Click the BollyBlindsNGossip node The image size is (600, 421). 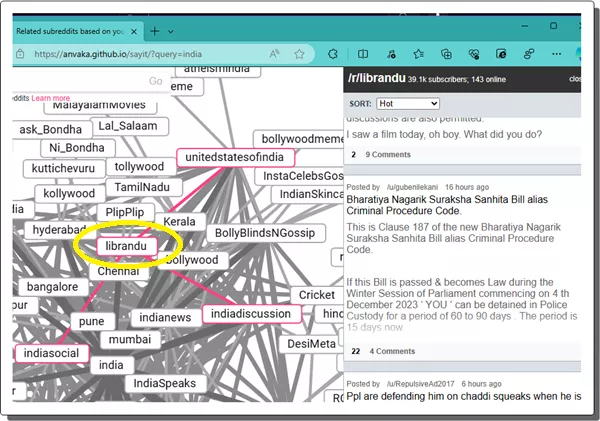tap(265, 233)
